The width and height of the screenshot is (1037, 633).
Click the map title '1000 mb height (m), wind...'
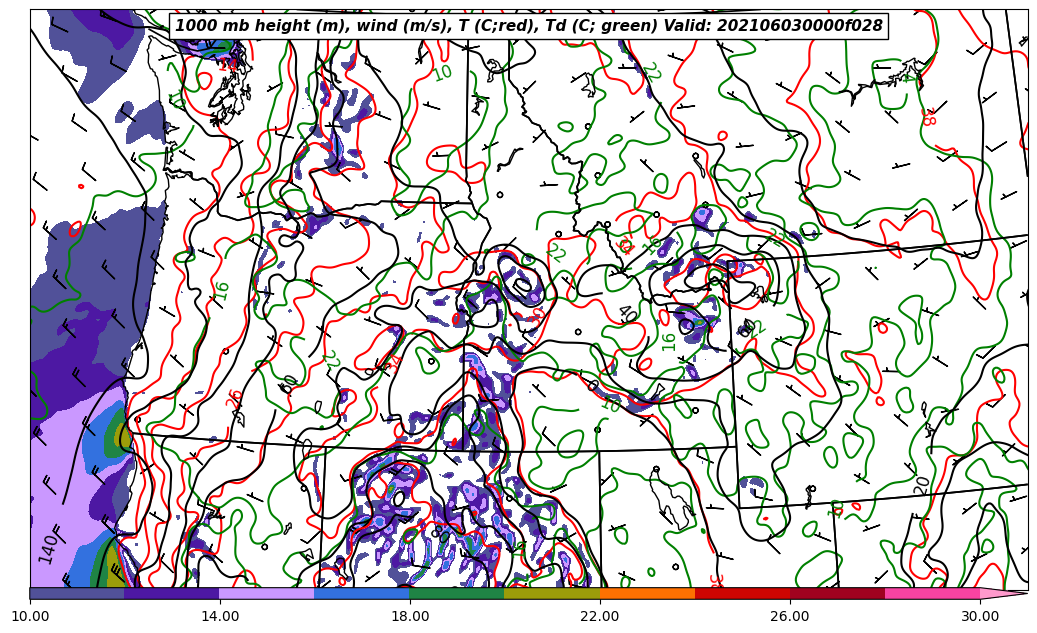(528, 25)
